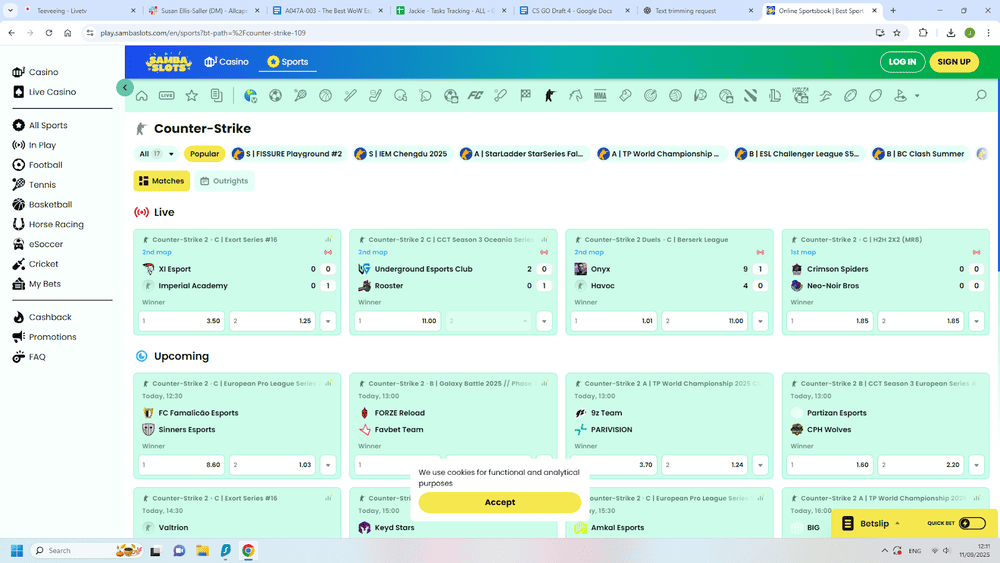This screenshot has height=563, width=1000.
Task: Expand more markets on FC Famalicão Esports match
Action: 328,465
